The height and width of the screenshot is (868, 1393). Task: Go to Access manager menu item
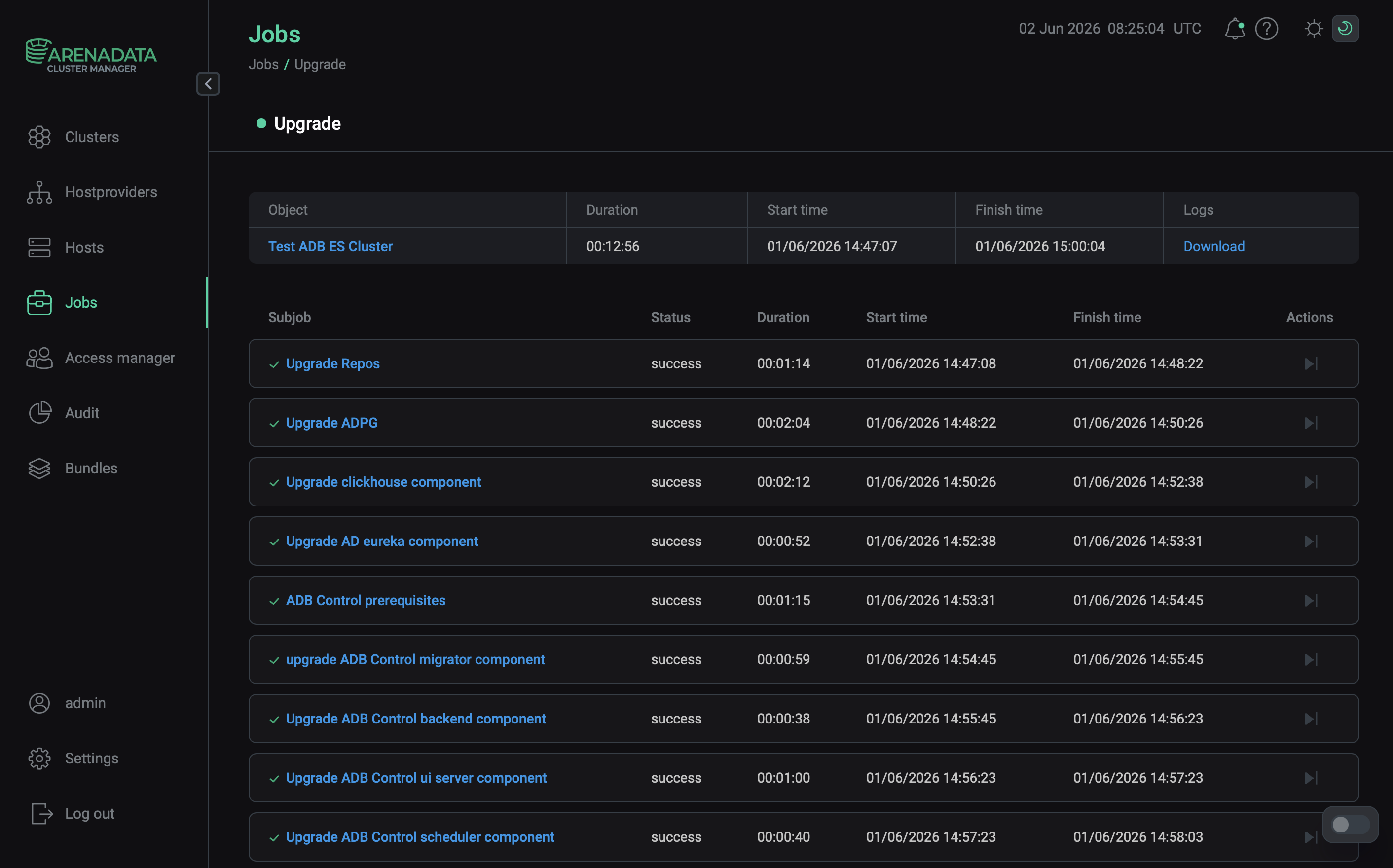coord(119,358)
